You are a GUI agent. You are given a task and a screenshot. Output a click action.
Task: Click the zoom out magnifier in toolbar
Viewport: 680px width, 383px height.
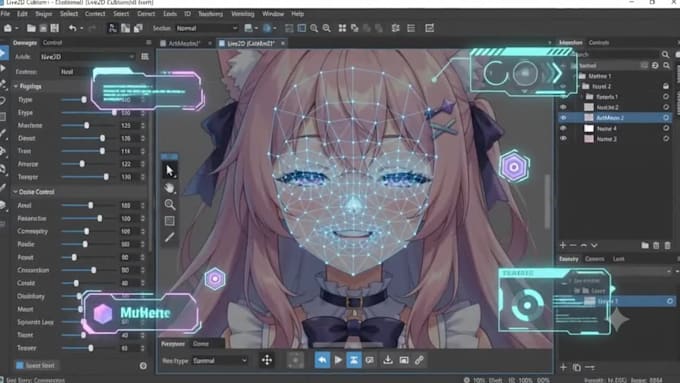[327, 28]
